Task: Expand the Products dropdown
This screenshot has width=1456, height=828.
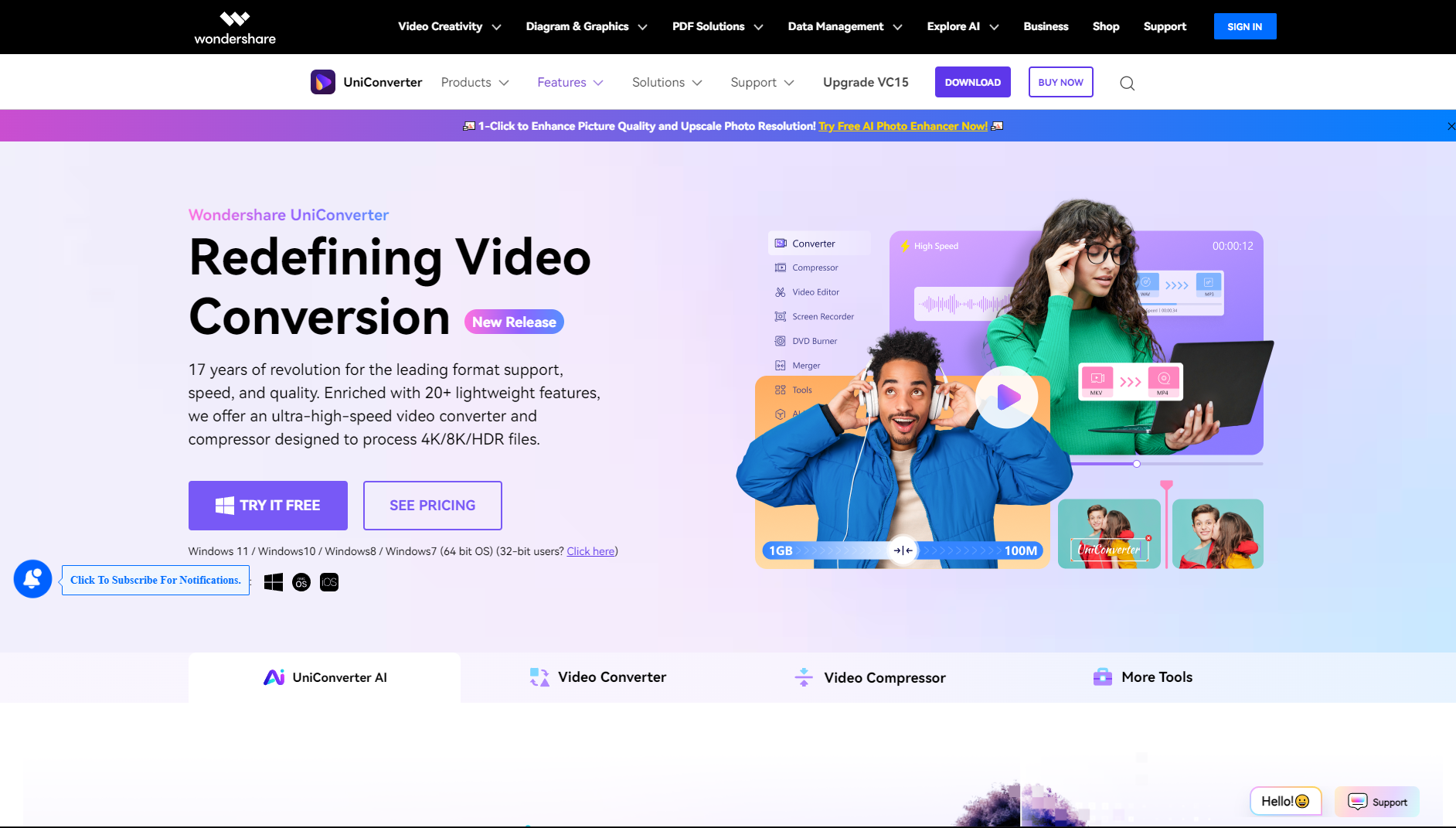Action: coord(475,82)
